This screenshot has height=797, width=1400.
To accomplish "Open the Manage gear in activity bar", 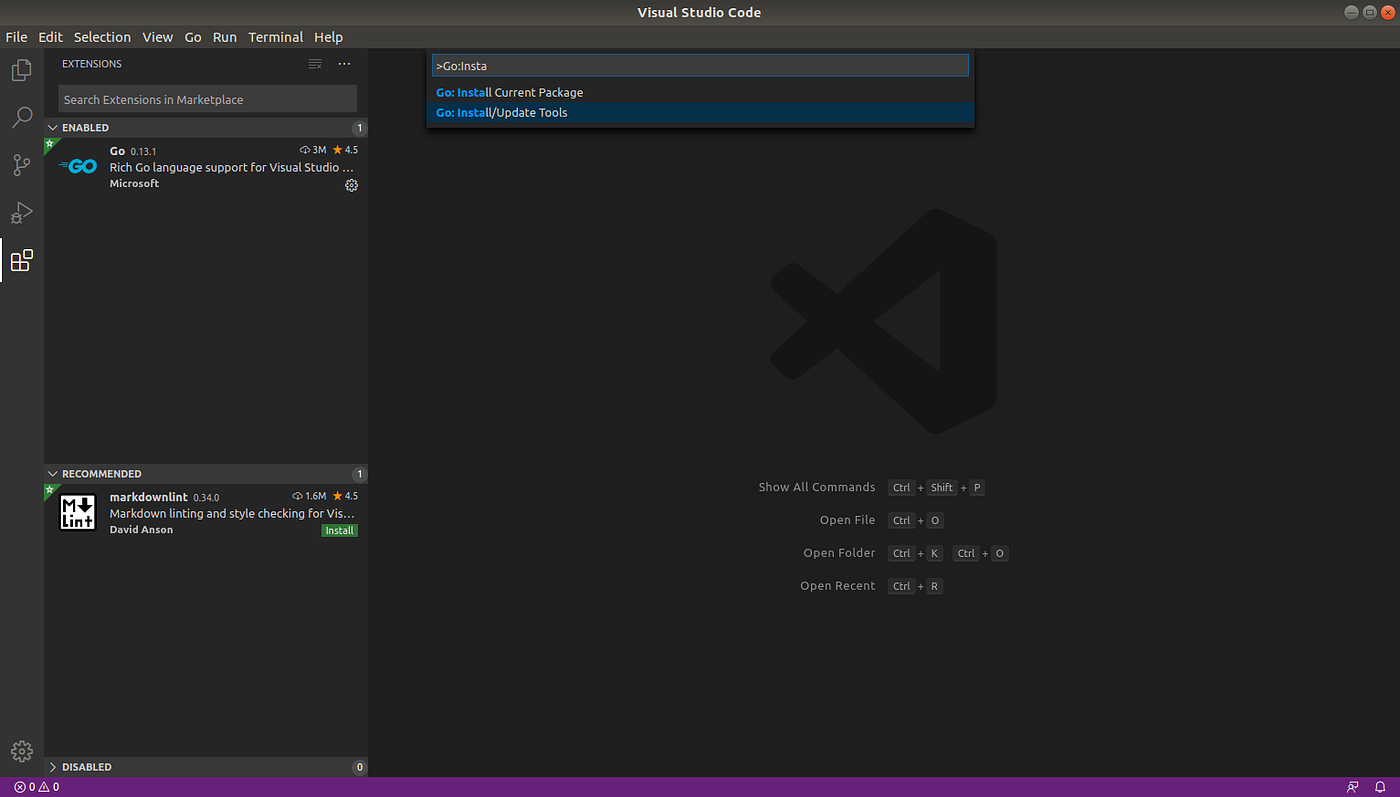I will 21,751.
